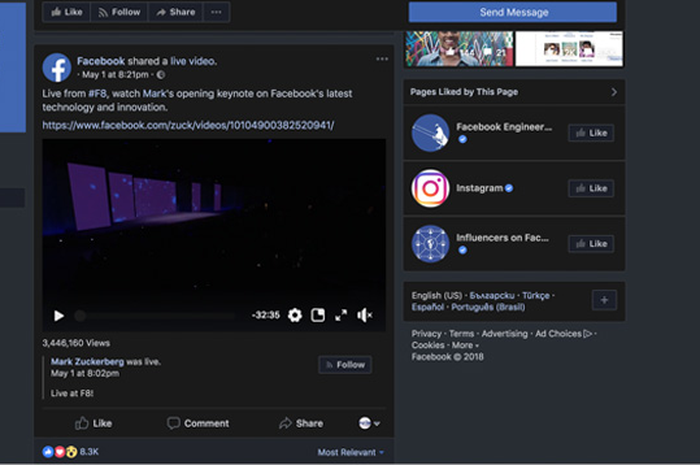The image size is (700, 465).
Task: Switch language to Türkçe
Action: point(536,295)
